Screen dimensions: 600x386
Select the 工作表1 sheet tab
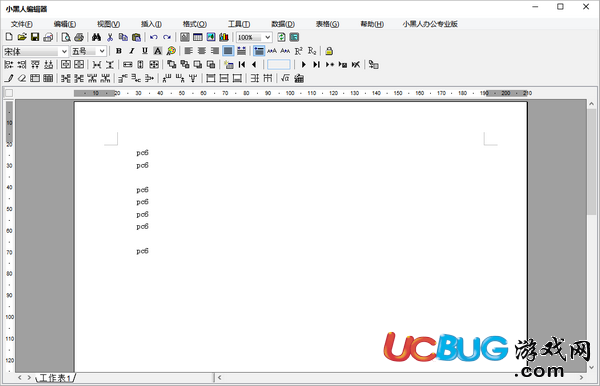coord(55,378)
